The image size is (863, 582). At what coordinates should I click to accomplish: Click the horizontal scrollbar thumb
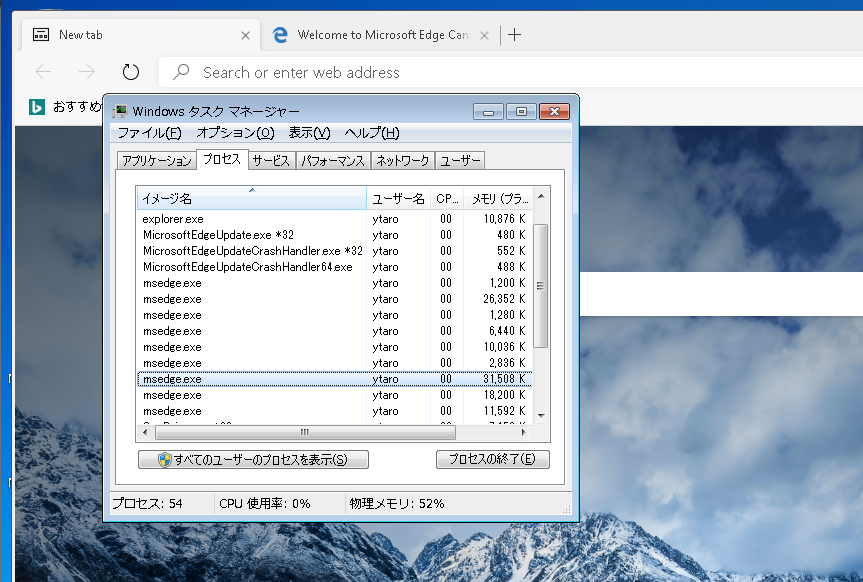click(x=305, y=432)
